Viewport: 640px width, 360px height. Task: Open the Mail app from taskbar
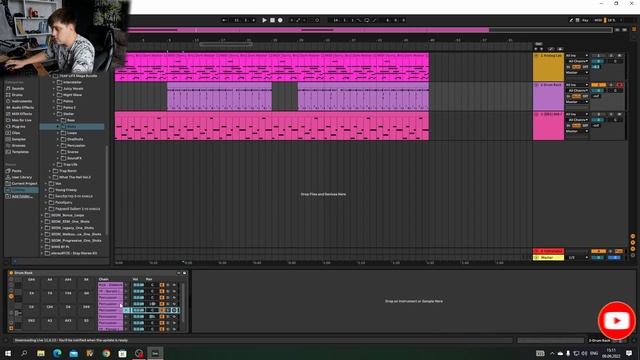point(73,353)
